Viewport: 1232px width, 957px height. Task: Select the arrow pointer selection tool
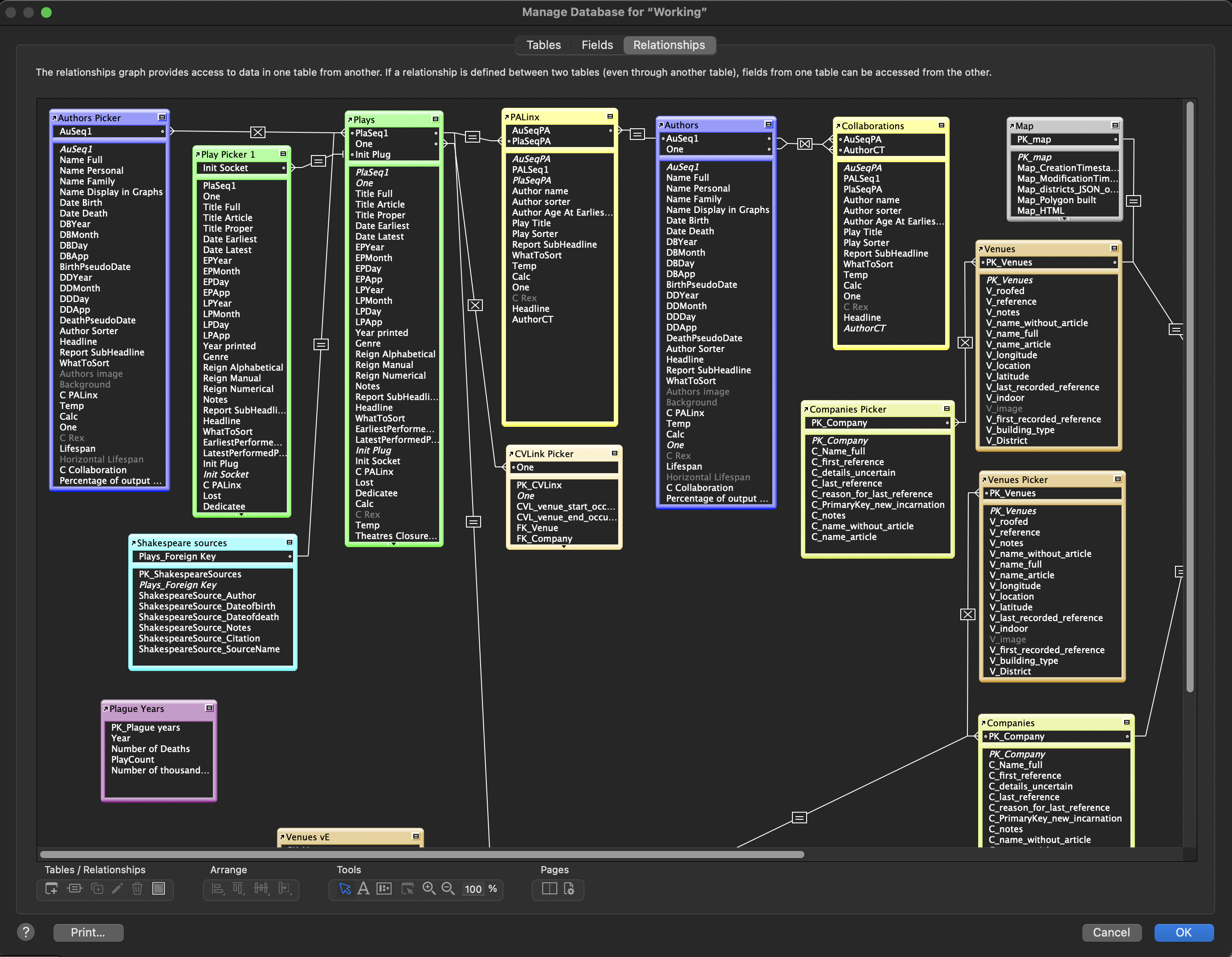[345, 889]
